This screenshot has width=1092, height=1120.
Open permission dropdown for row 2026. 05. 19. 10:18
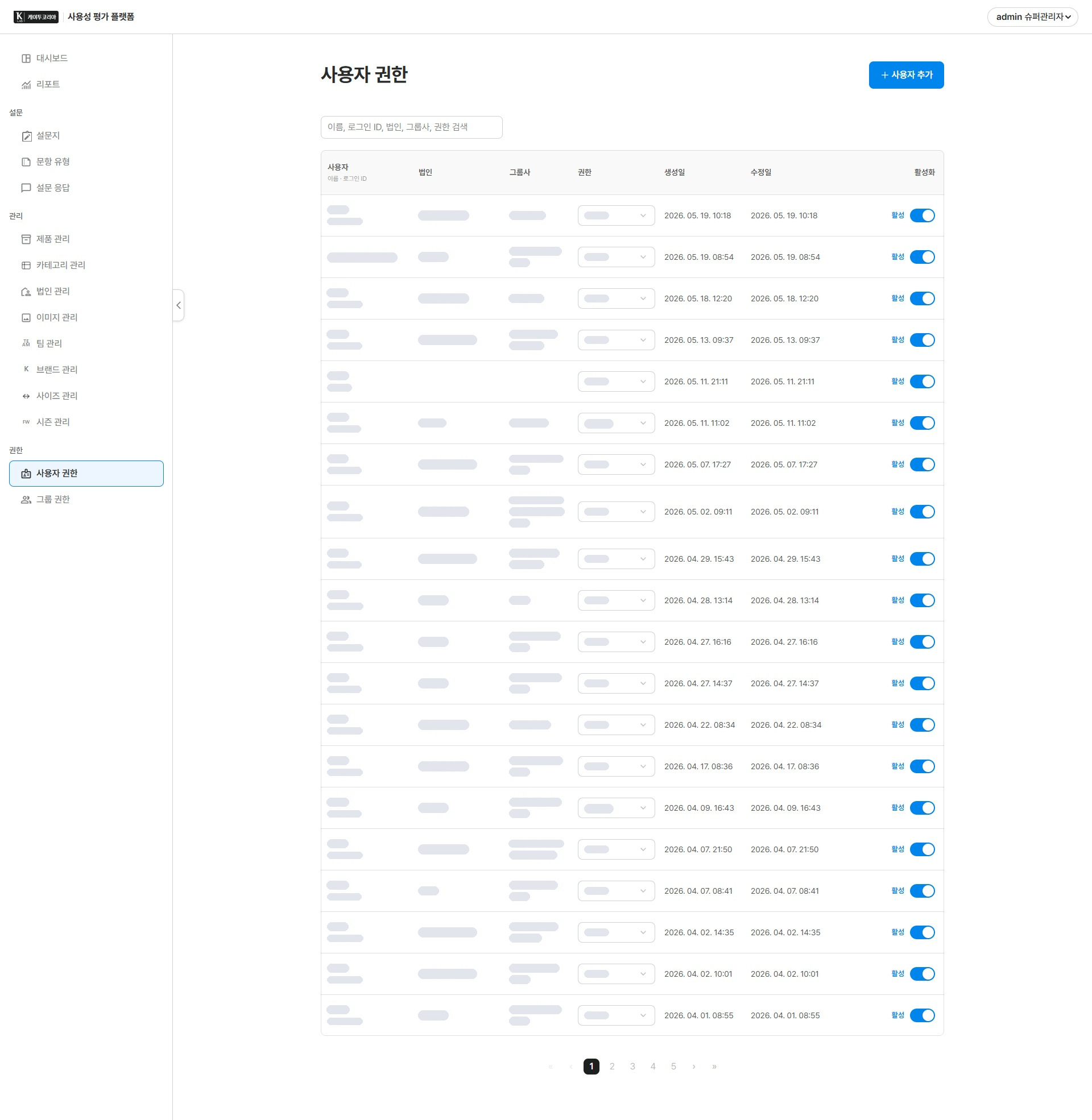point(616,215)
